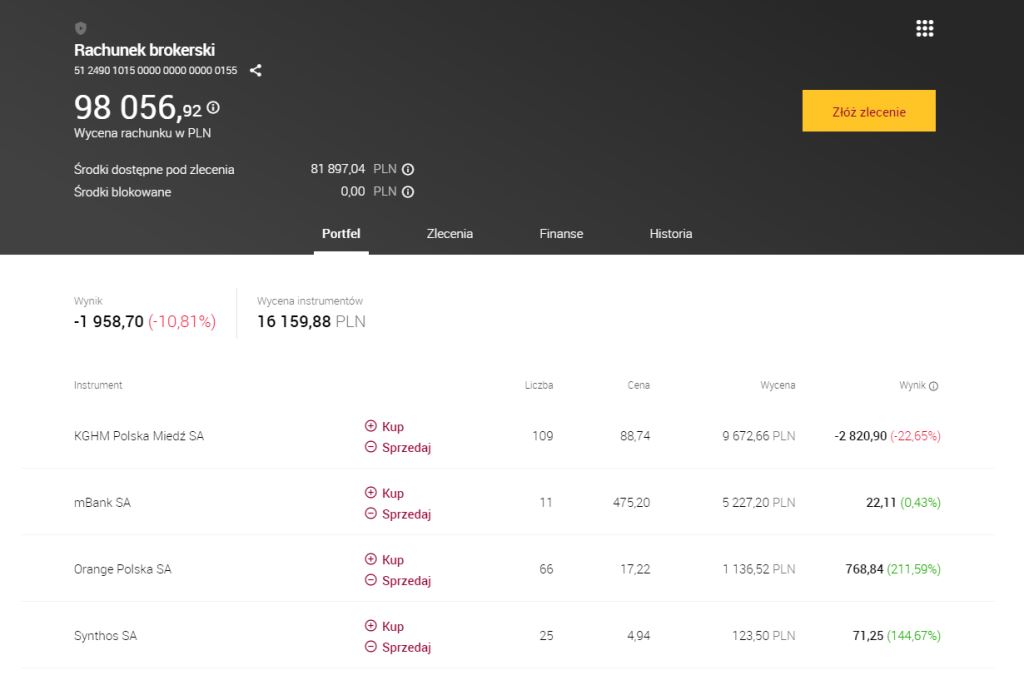The image size is (1024, 695).
Task: Click minus icon in Orange Polska SA row
Action: coord(370,580)
